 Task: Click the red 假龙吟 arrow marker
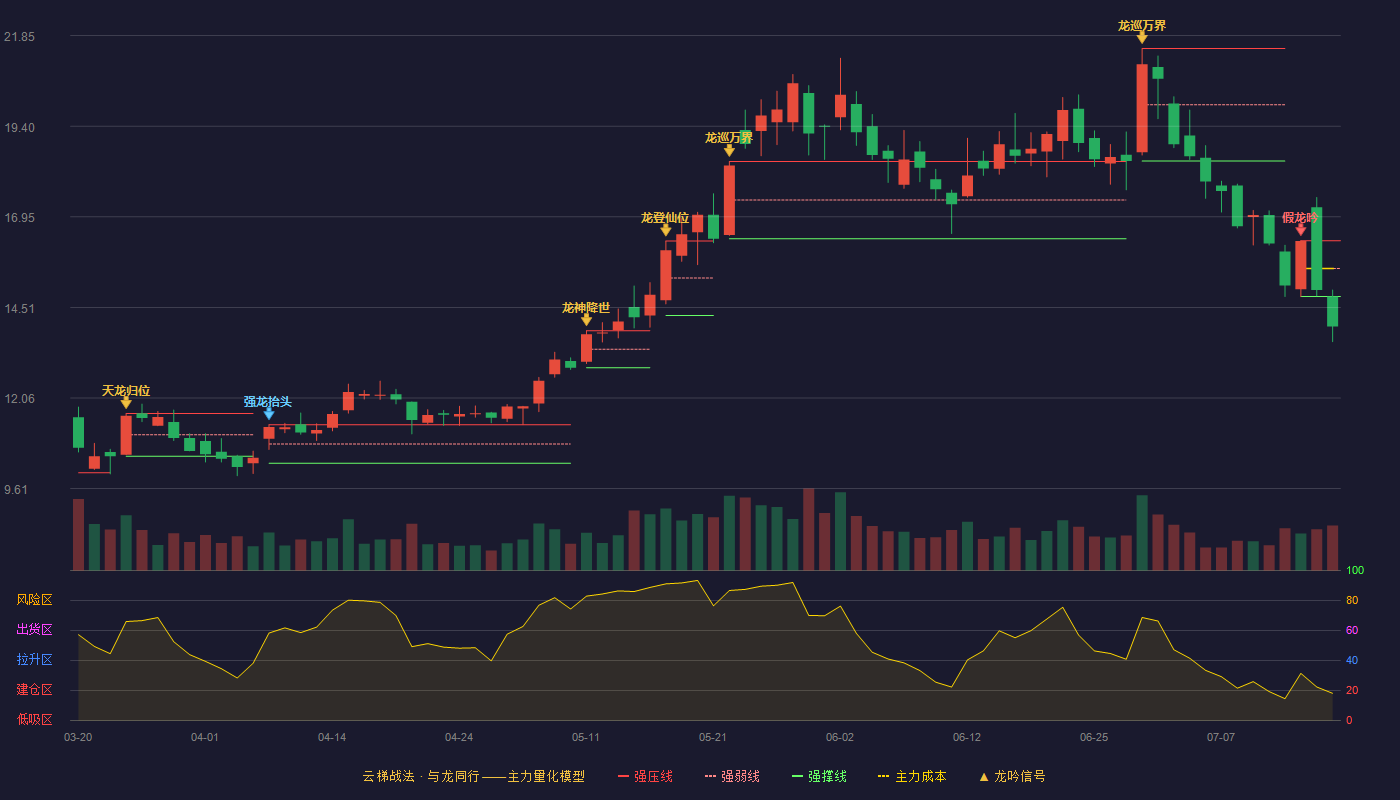(x=1301, y=229)
